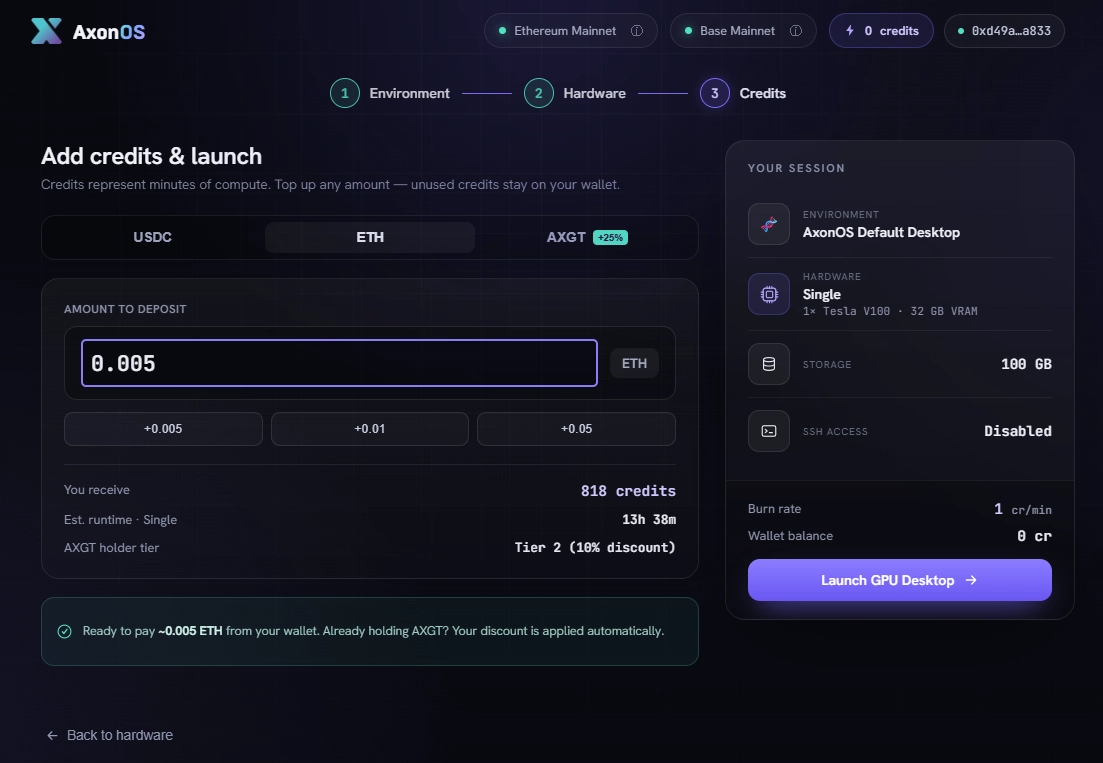Image resolution: width=1103 pixels, height=763 pixels.
Task: Click the 1 cr/min burn rate value
Action: coord(1023,509)
